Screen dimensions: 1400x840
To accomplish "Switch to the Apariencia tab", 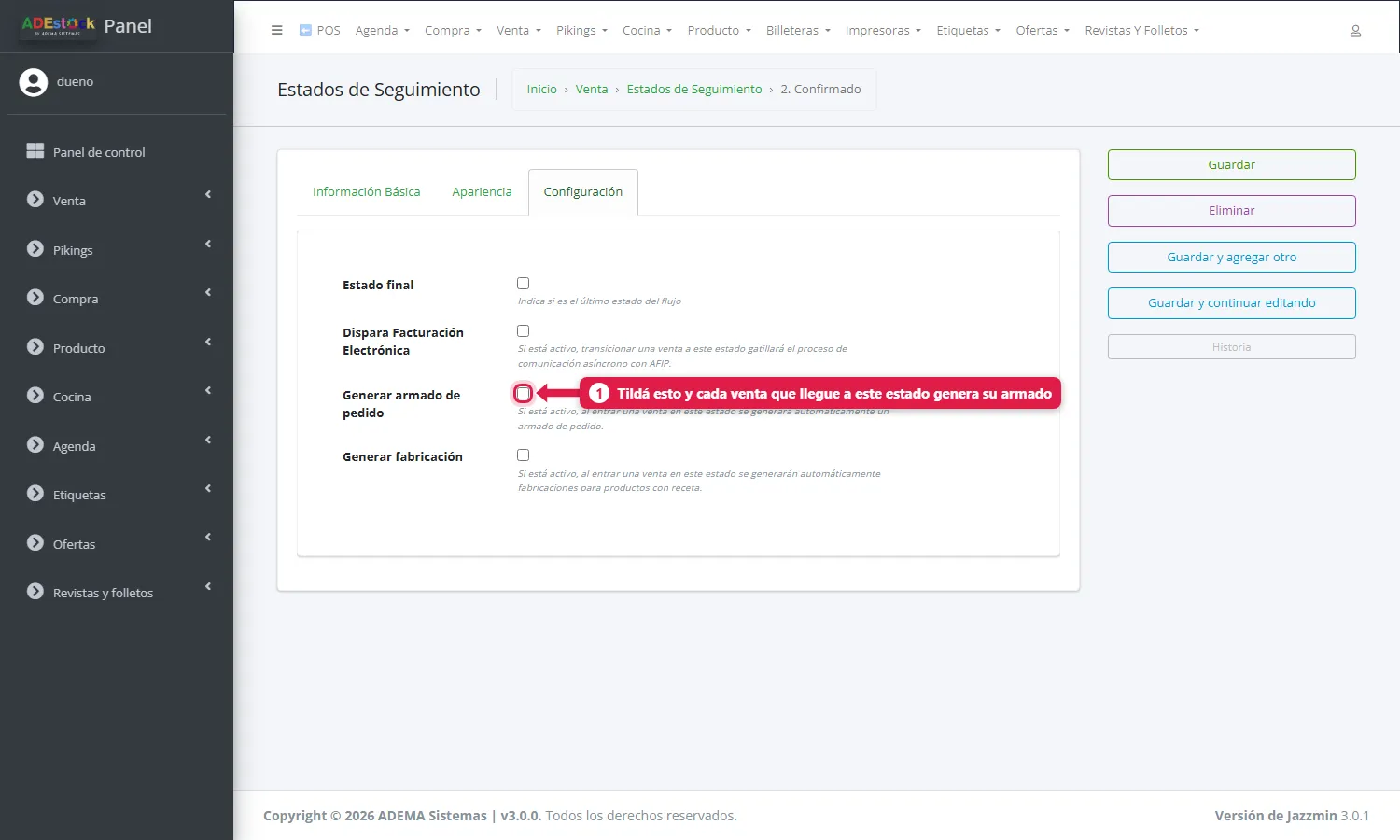I will coord(482,192).
